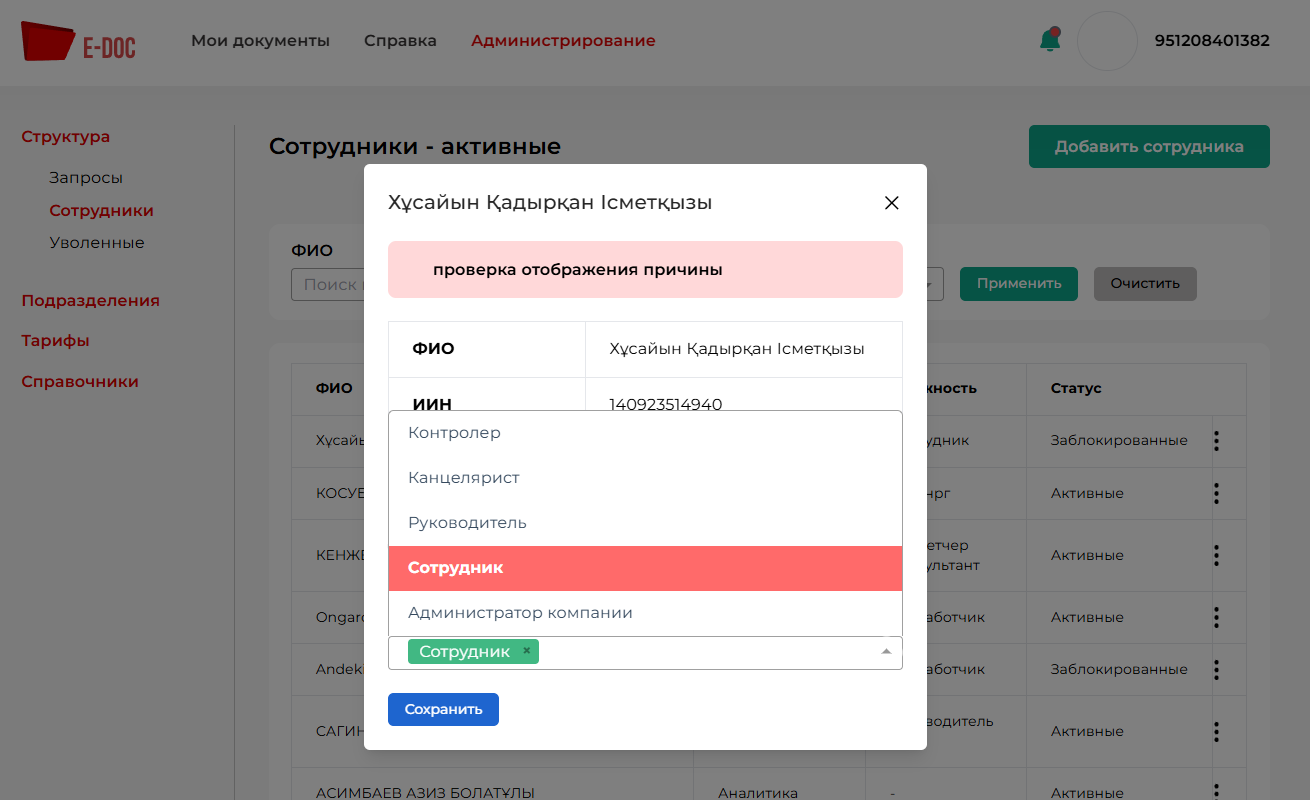Viewport: 1310px width, 800px height.
Task: Click inside the roles multiselect field
Action: click(x=700, y=652)
